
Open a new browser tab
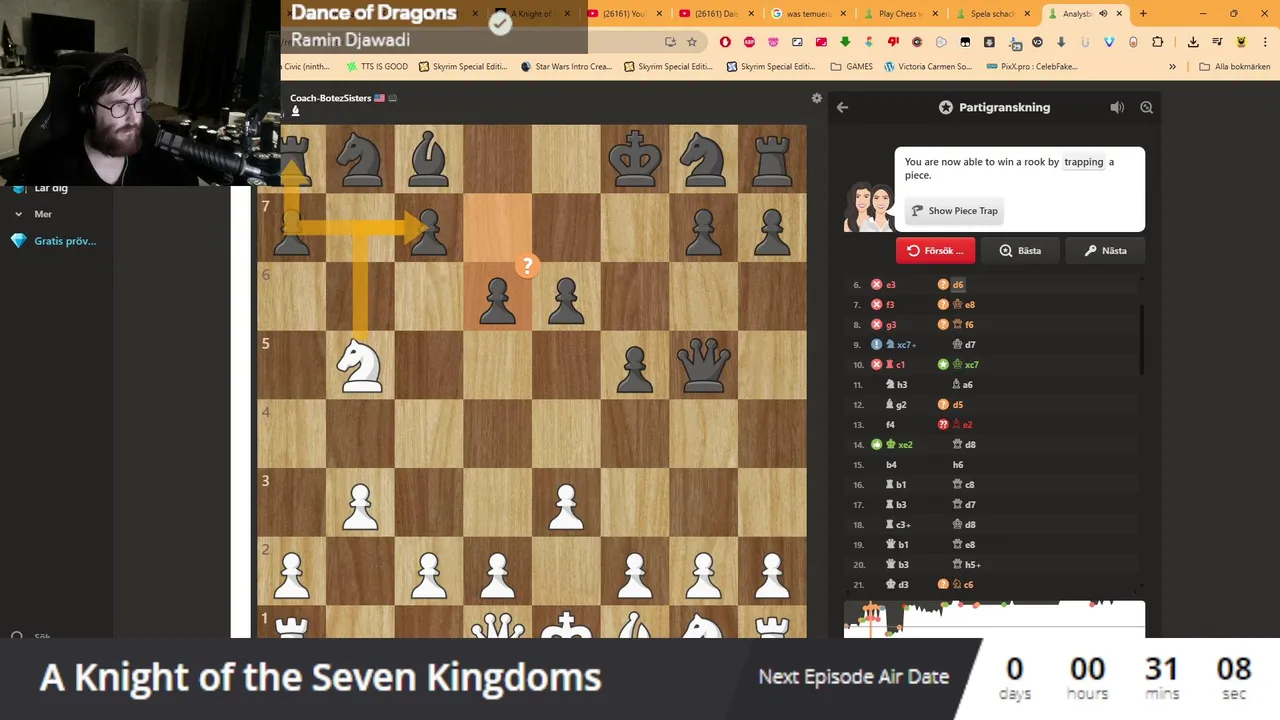tap(1143, 14)
